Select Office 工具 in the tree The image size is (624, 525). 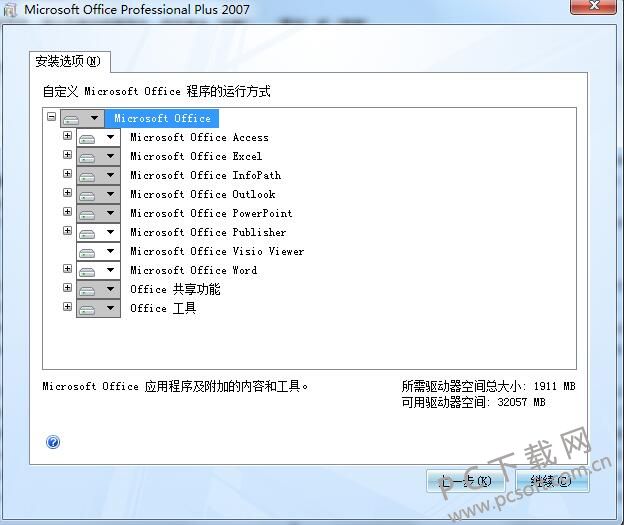(163, 308)
